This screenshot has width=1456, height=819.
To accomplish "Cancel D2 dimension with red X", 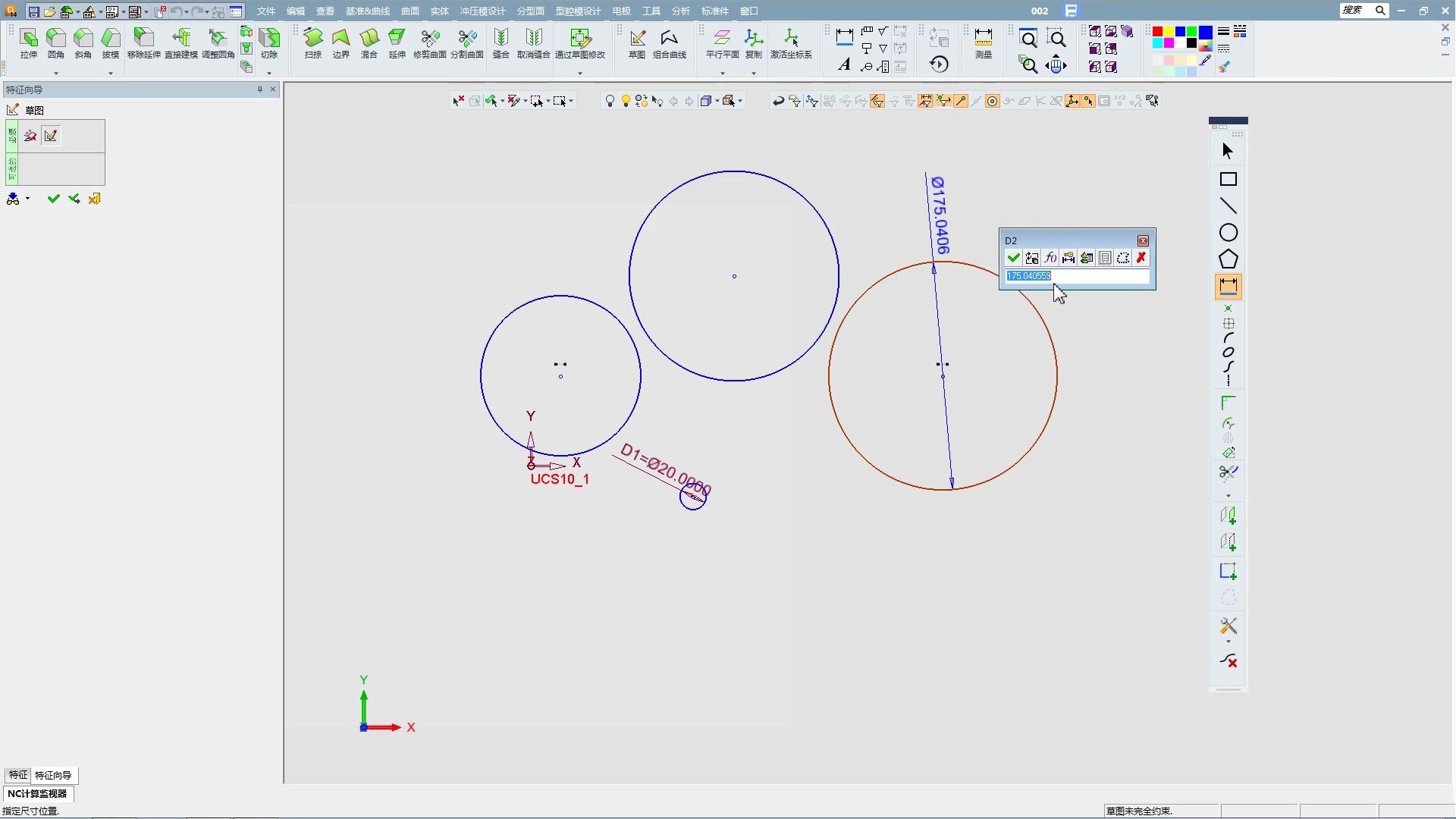I will click(x=1141, y=259).
